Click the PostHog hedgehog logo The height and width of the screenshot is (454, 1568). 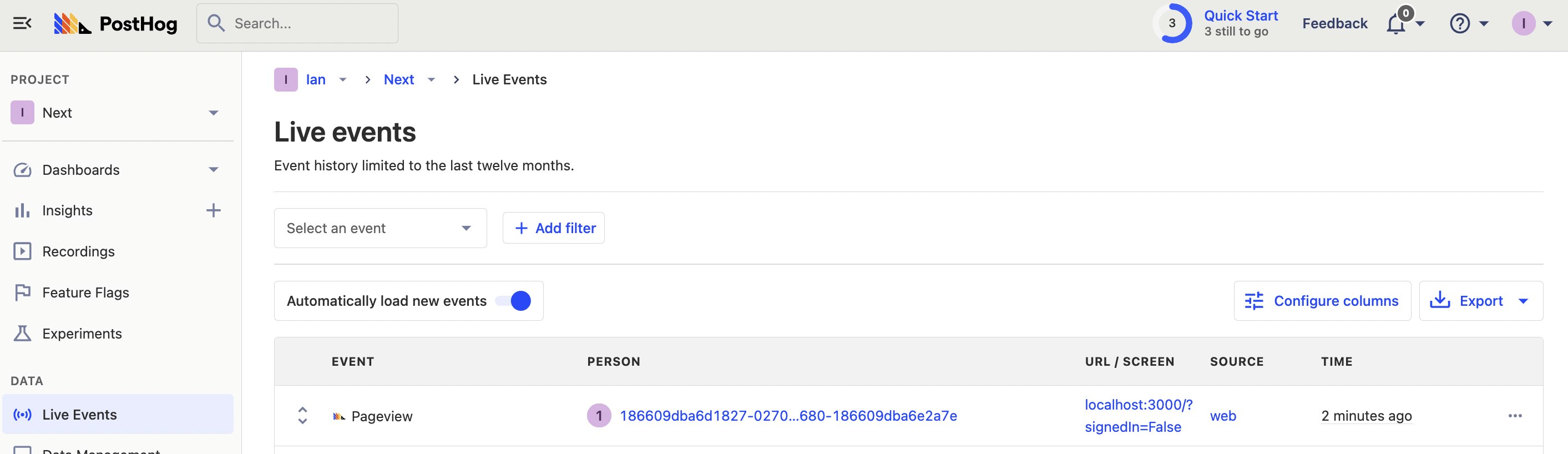(x=72, y=23)
